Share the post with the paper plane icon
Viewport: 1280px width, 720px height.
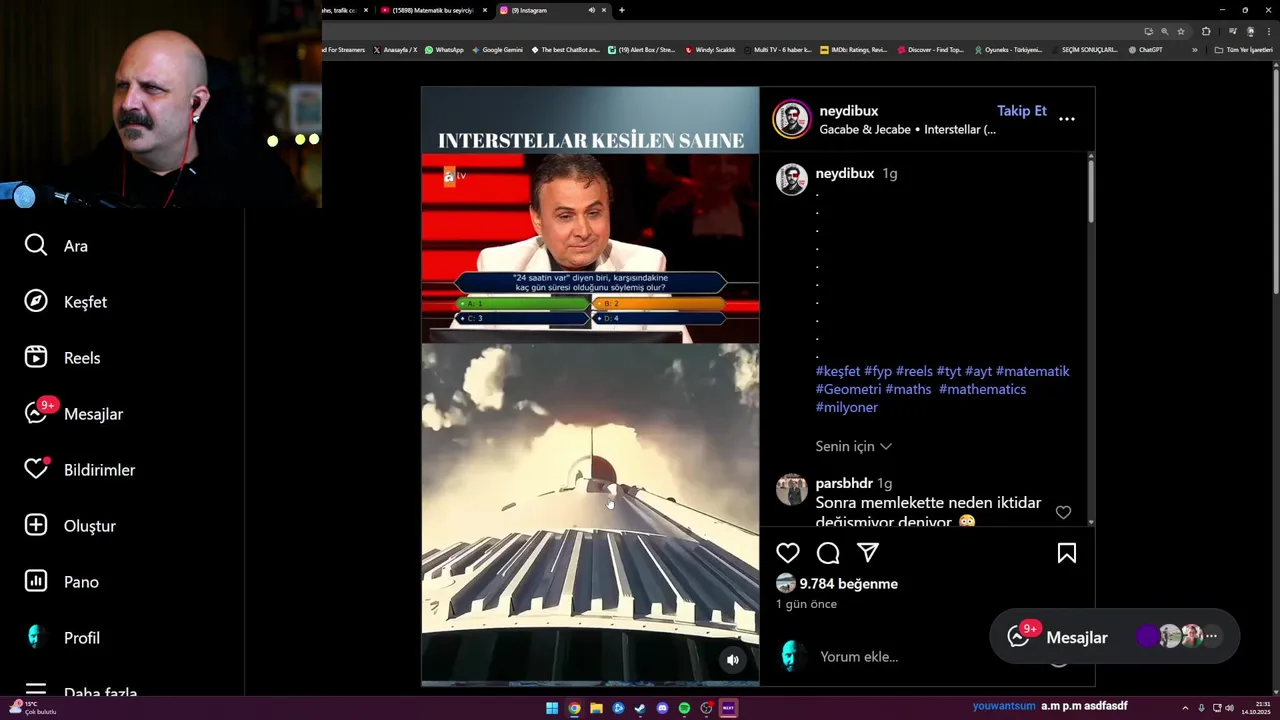(868, 553)
